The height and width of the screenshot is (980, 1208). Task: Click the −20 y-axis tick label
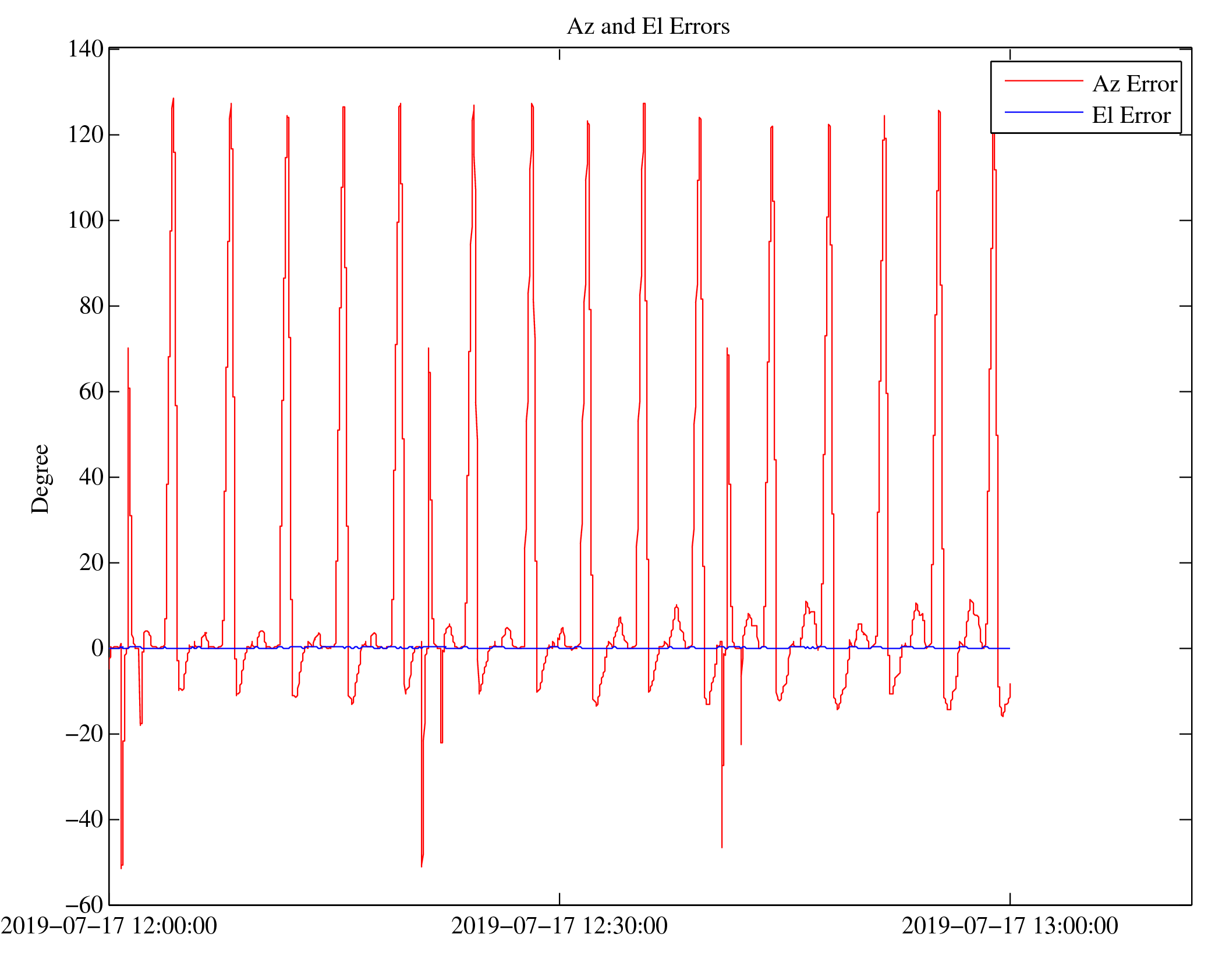tap(84, 734)
